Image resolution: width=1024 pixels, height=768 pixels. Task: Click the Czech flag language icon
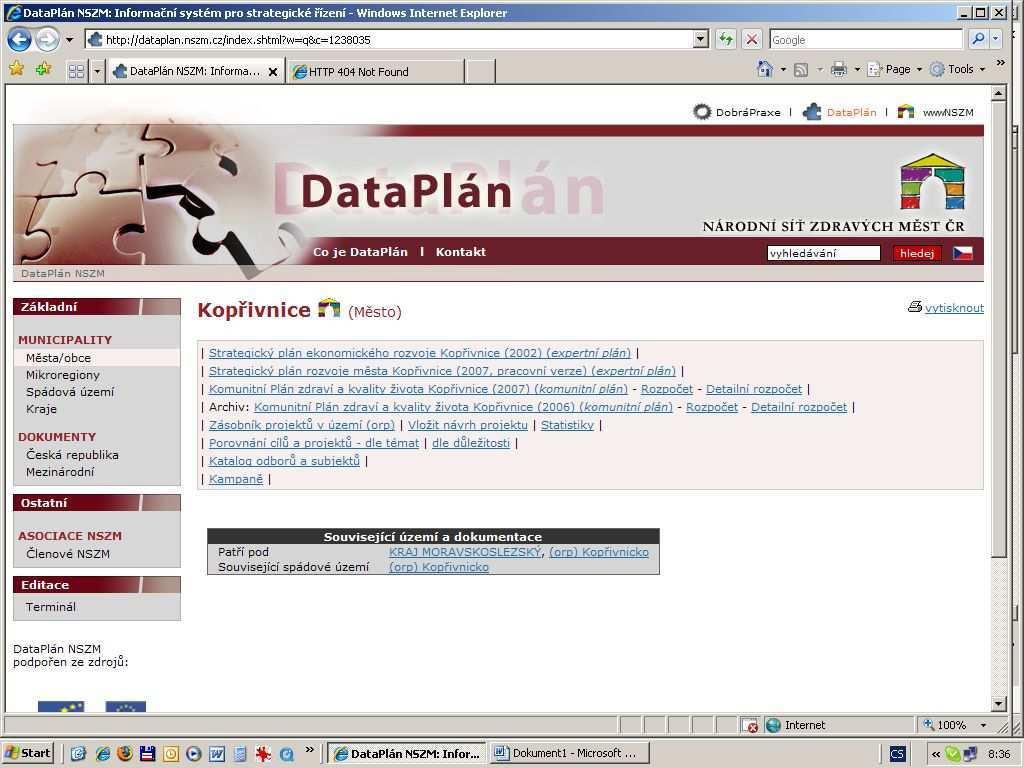(x=963, y=253)
